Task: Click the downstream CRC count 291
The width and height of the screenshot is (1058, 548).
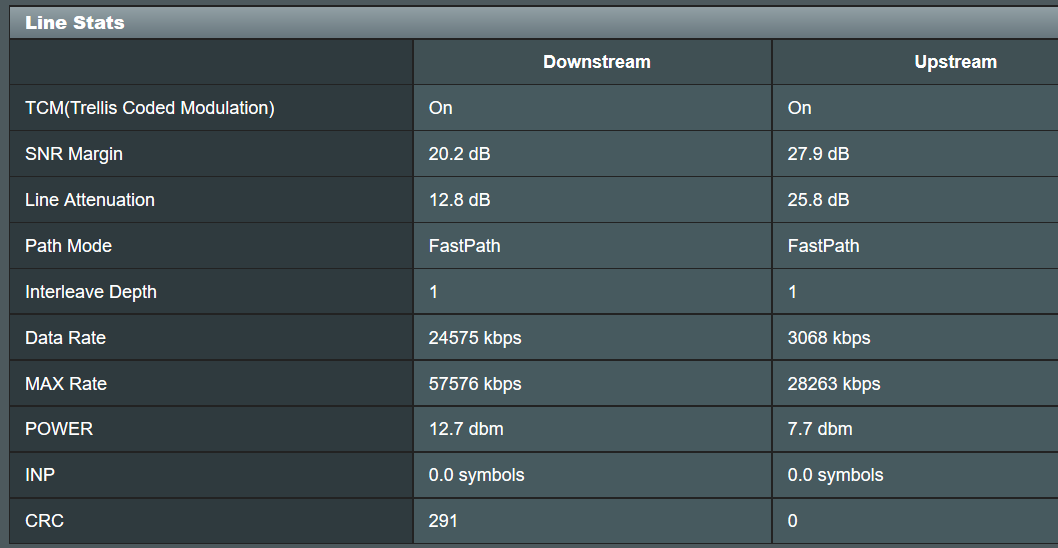Action: point(443,521)
